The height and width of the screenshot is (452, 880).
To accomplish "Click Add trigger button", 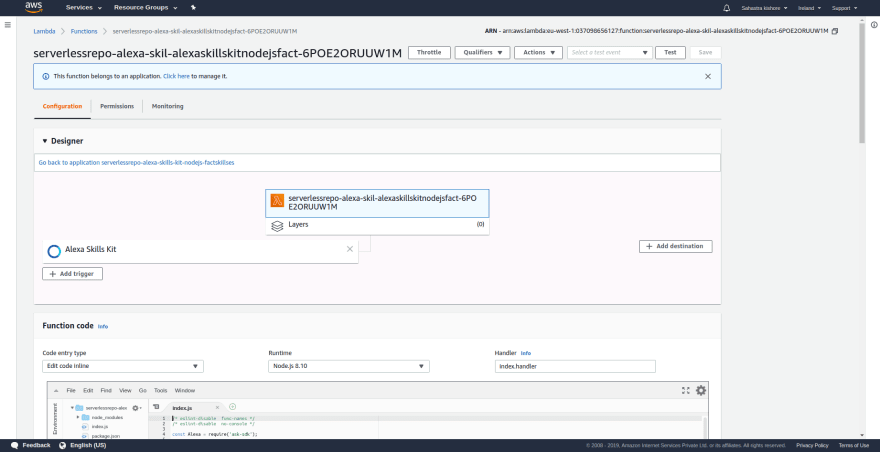I will (x=72, y=273).
